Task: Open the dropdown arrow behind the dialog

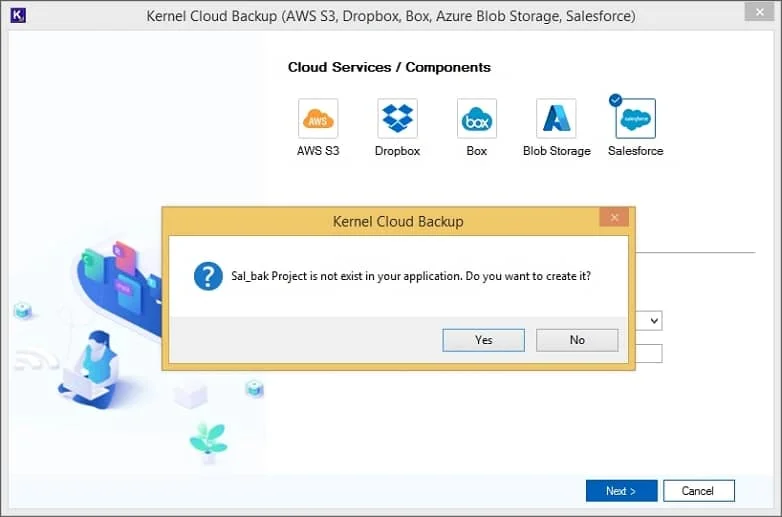Action: tap(654, 321)
